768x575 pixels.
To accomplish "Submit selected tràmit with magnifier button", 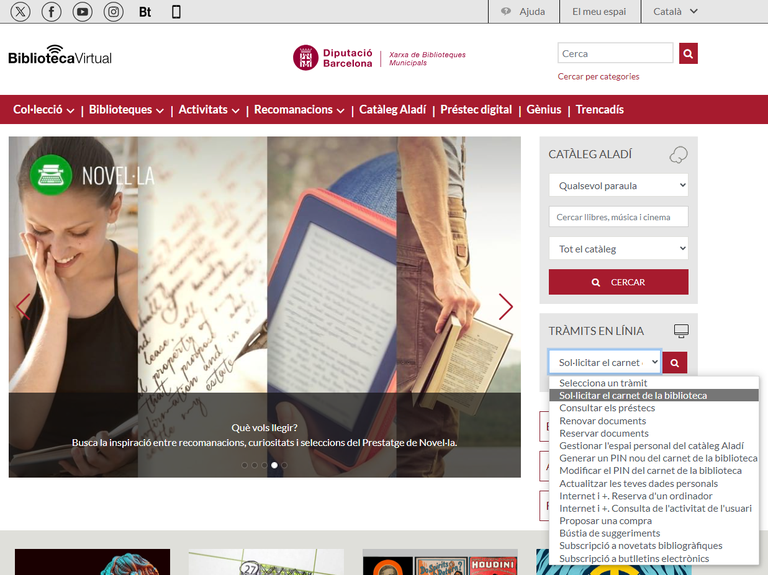I will (x=674, y=363).
